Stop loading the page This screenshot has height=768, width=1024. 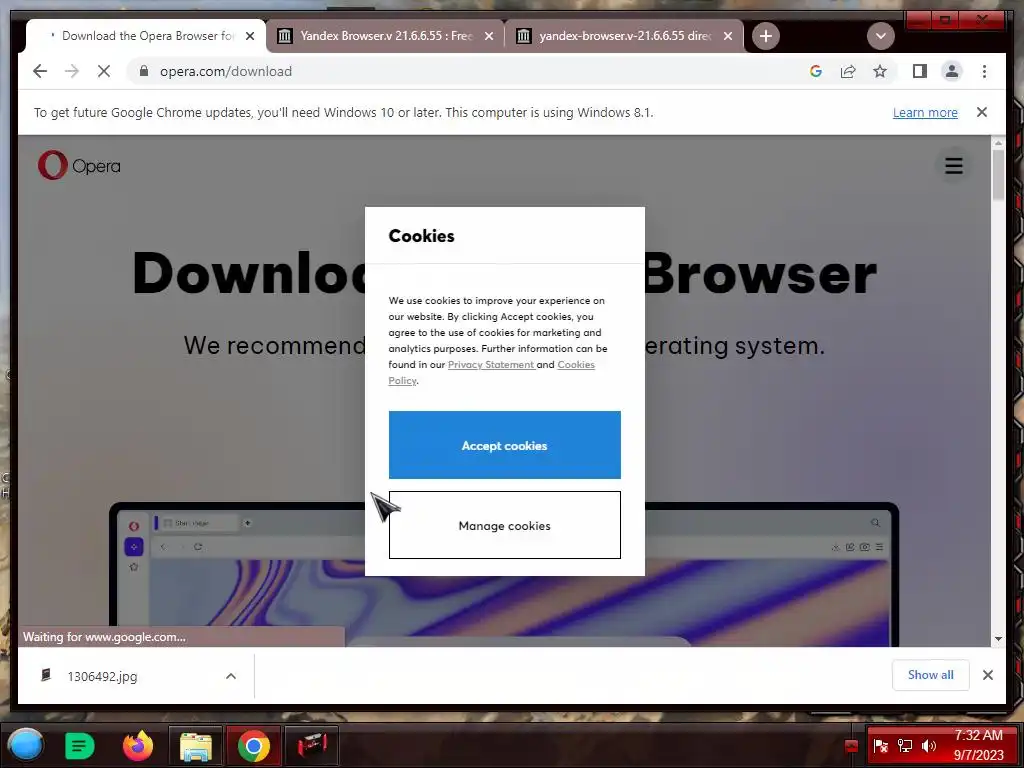pos(104,71)
